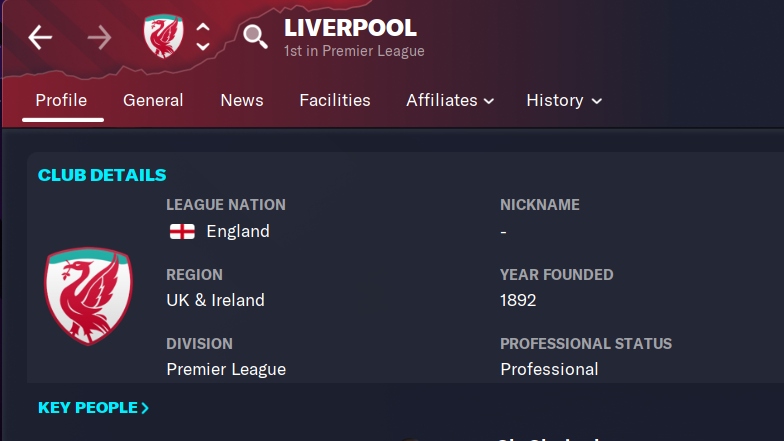Switch to the News tab
784x441 pixels.
[x=242, y=100]
